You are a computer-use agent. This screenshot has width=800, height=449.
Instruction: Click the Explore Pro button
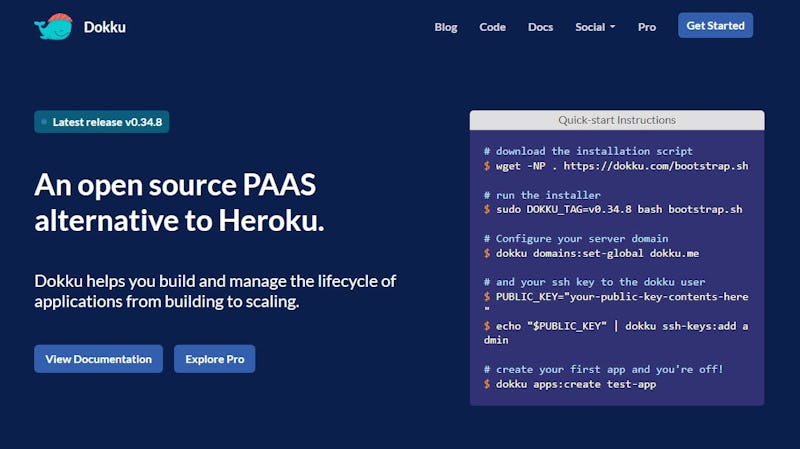pos(214,359)
